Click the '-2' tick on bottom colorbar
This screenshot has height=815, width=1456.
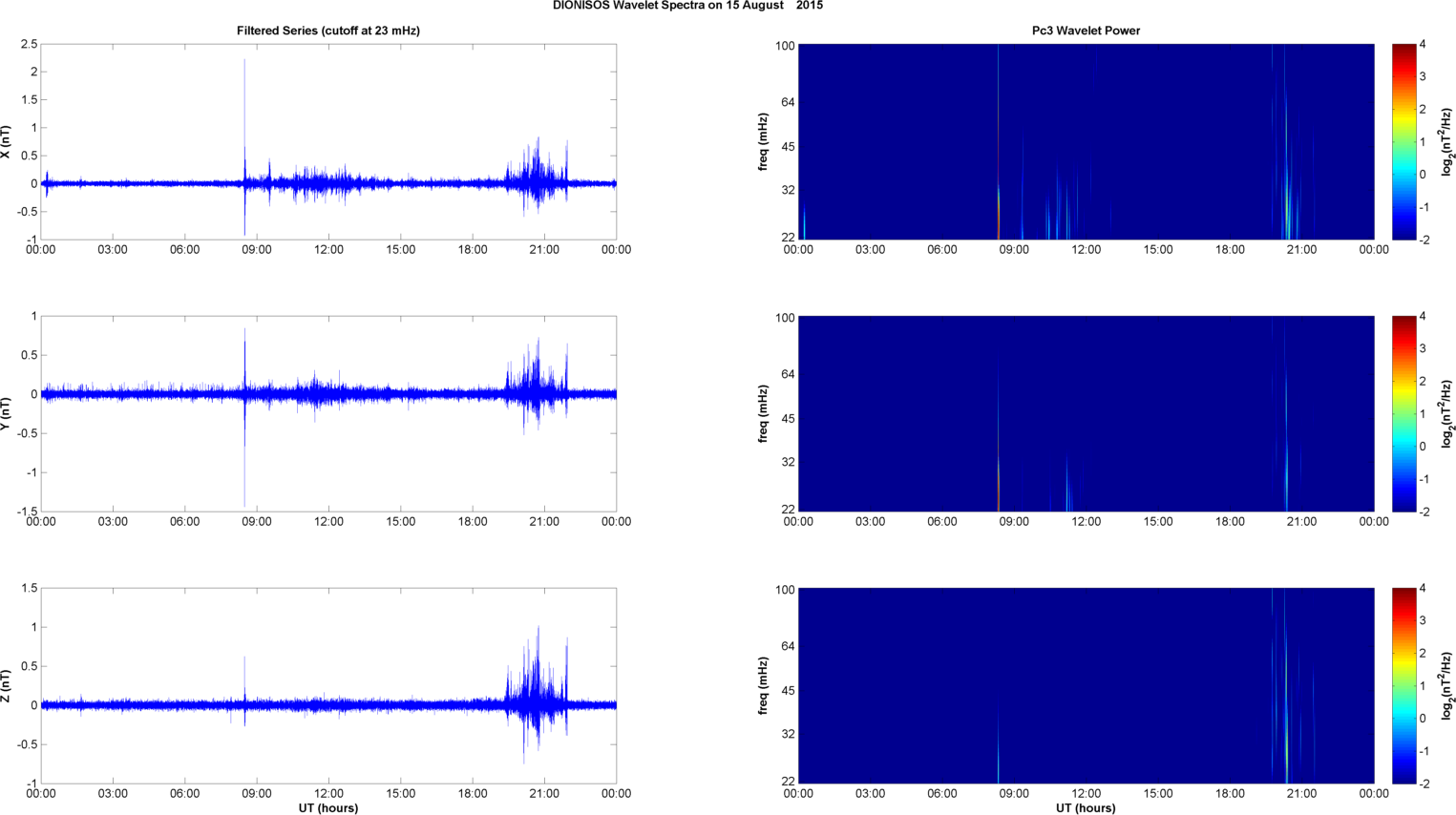(1424, 784)
